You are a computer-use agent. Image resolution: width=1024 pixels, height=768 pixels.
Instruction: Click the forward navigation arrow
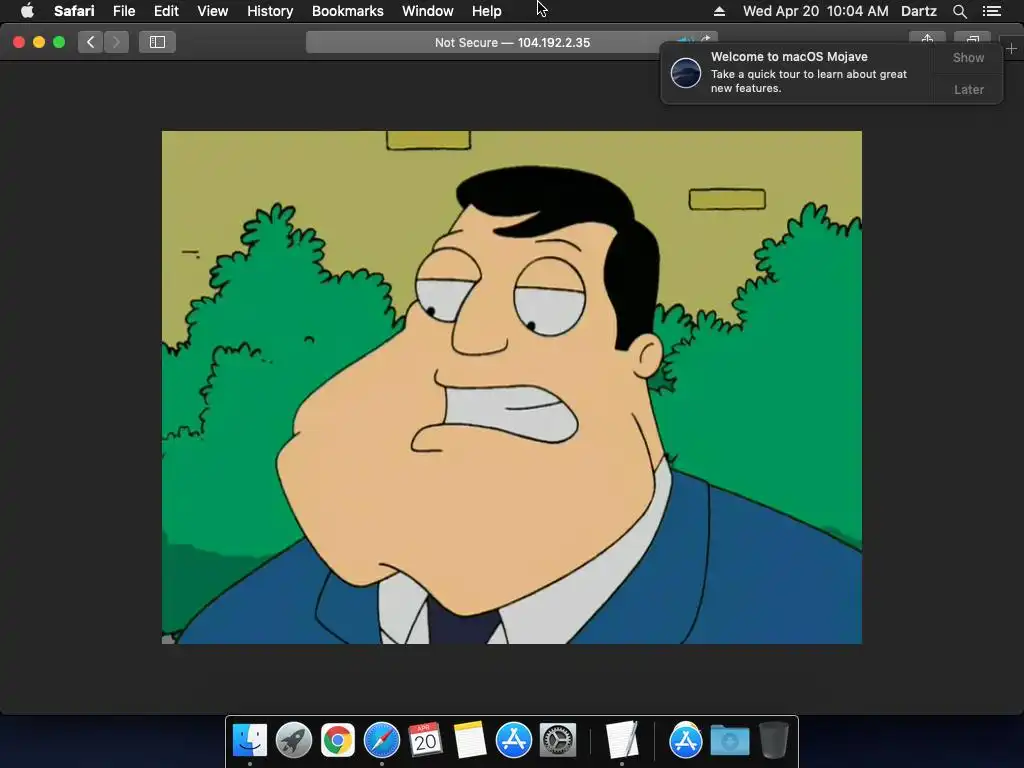coord(116,42)
